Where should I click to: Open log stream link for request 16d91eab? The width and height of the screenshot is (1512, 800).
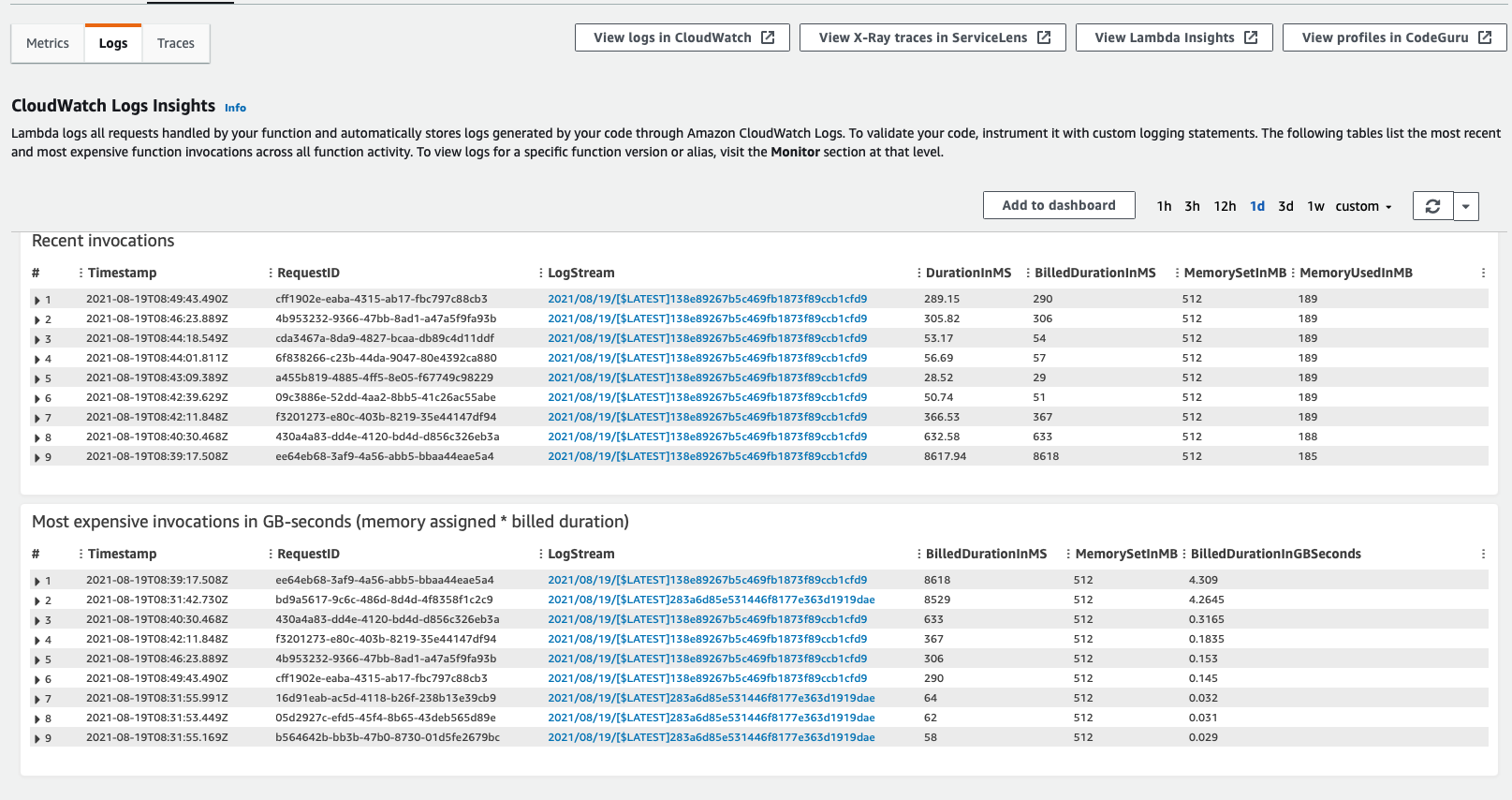click(x=712, y=698)
